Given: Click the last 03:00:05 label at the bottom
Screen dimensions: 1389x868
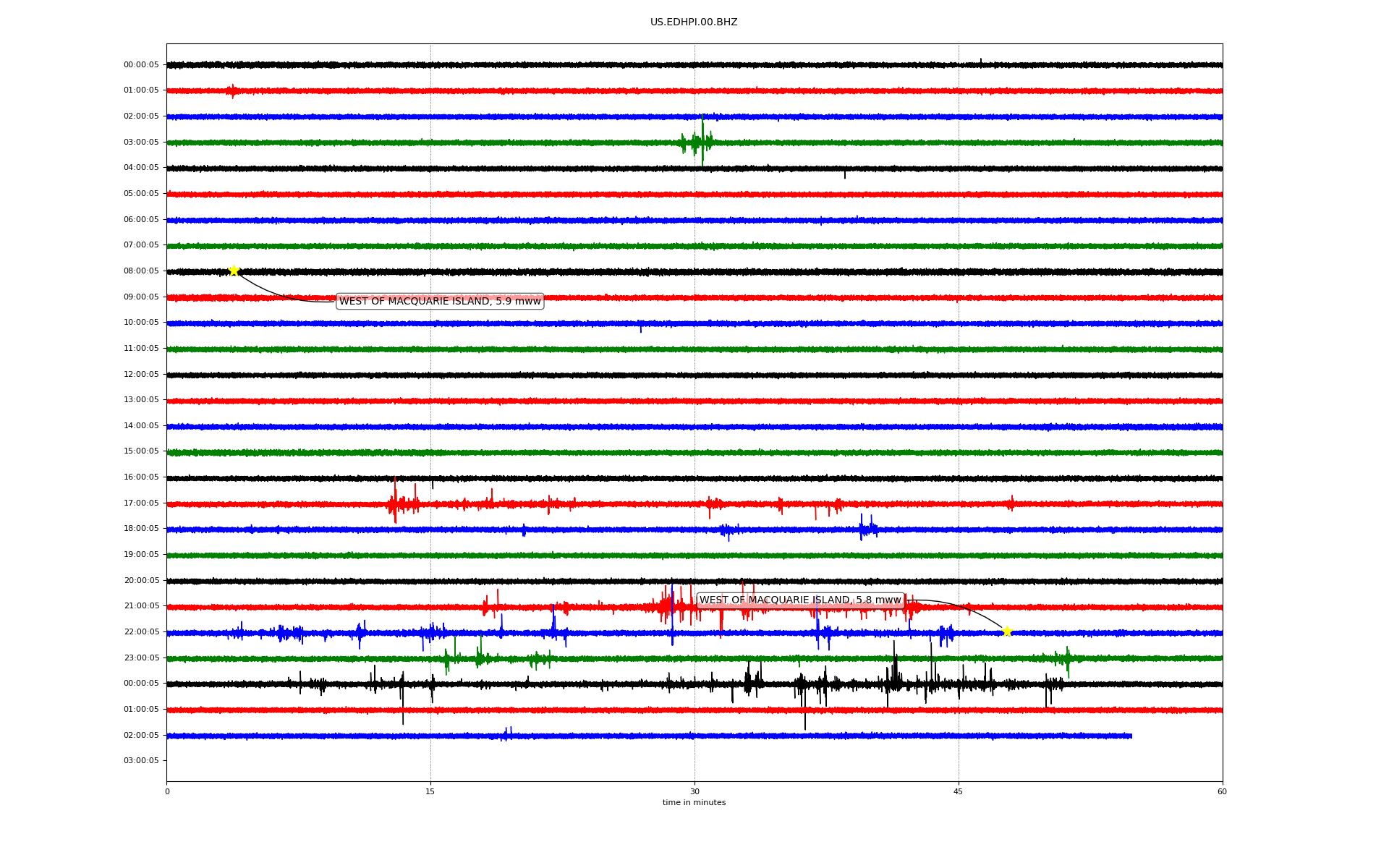Looking at the screenshot, I should (141, 760).
